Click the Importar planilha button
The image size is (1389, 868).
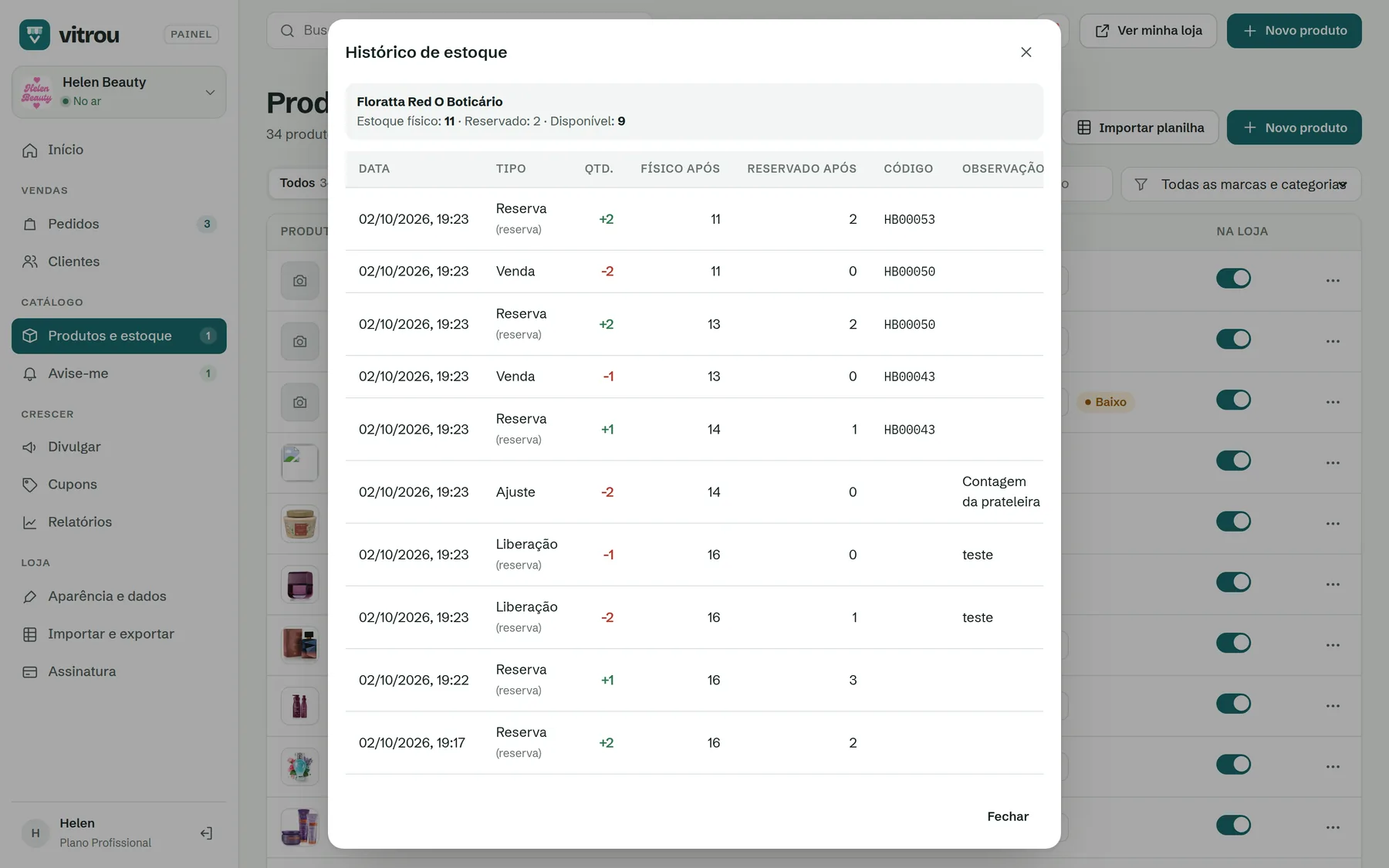coord(1141,127)
